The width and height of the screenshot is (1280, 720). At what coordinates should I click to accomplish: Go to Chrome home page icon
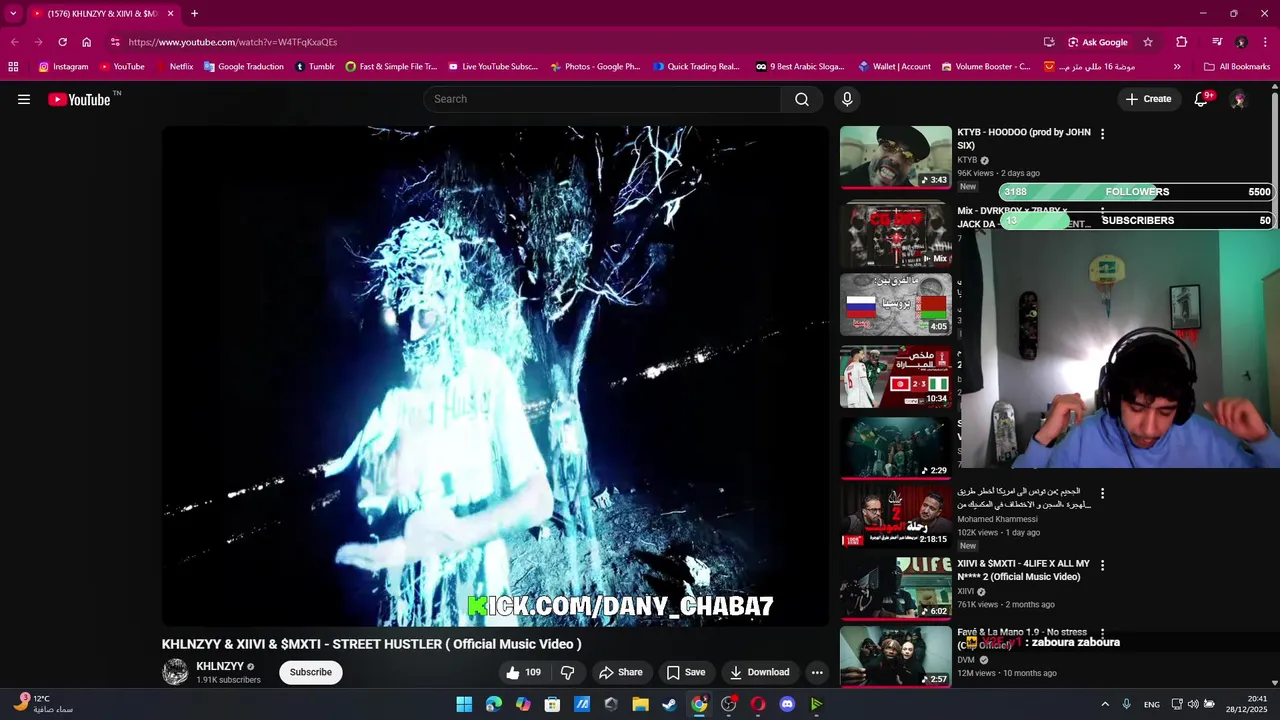(x=87, y=42)
